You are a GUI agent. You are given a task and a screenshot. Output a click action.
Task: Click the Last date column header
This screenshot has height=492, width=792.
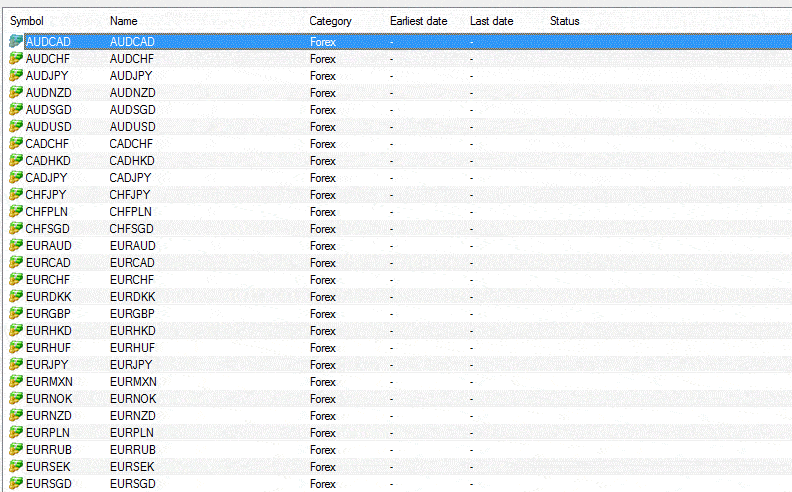tap(491, 21)
